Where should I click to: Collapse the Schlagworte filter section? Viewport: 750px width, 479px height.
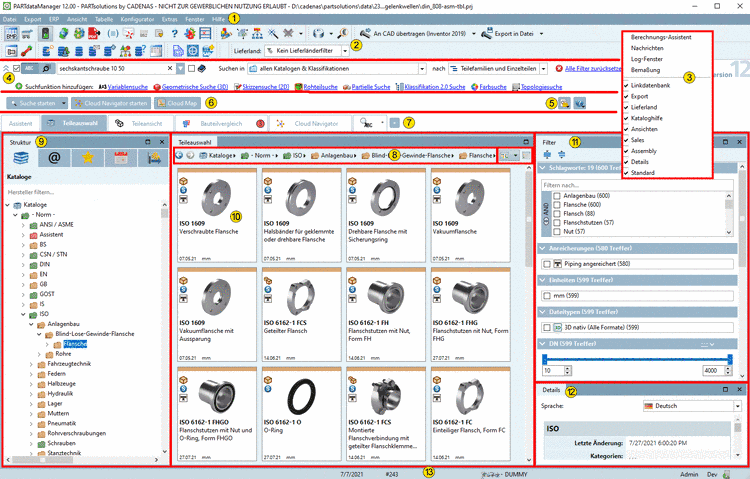[542, 168]
